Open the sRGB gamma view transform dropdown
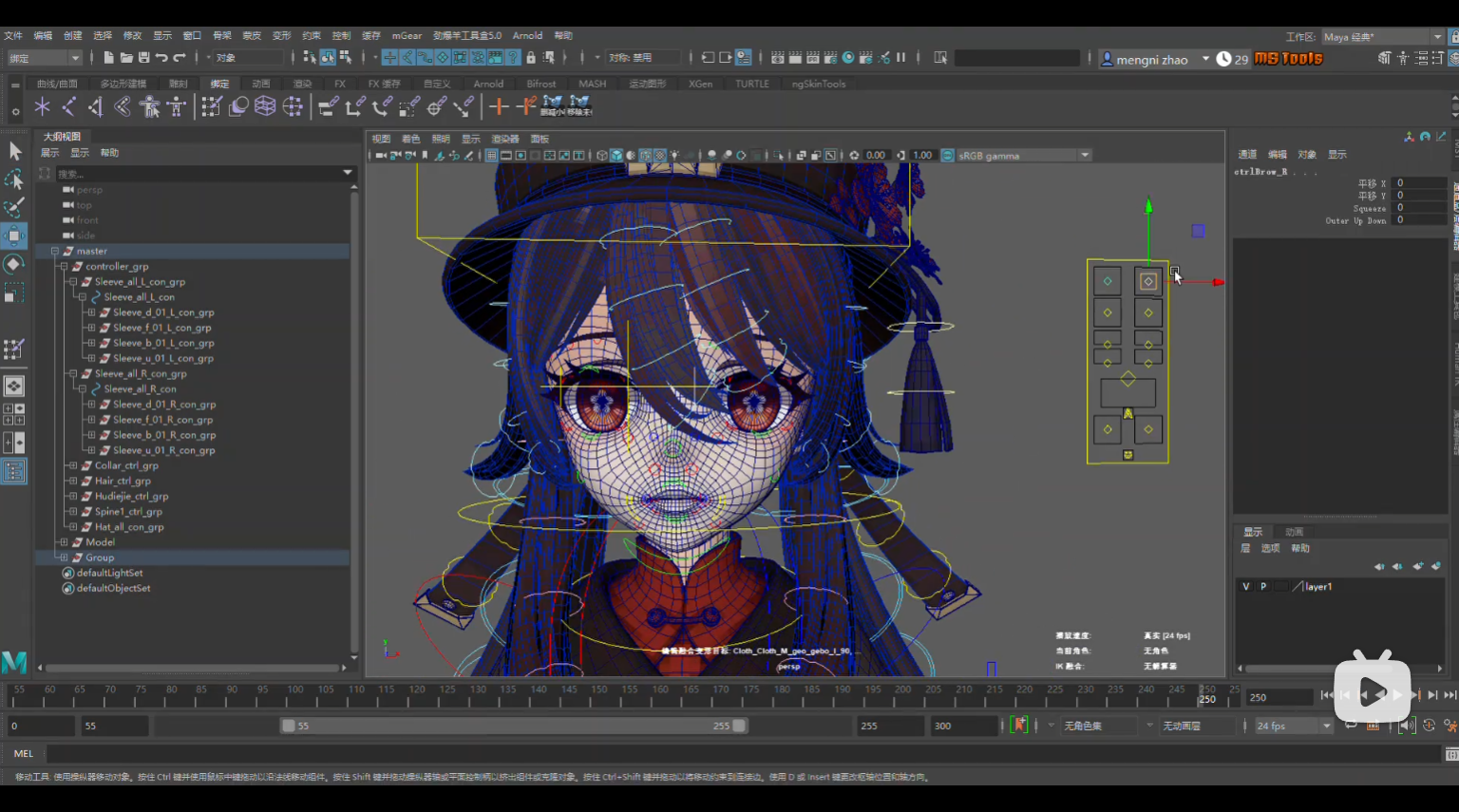This screenshot has height=812, width=1459. (x=1024, y=156)
